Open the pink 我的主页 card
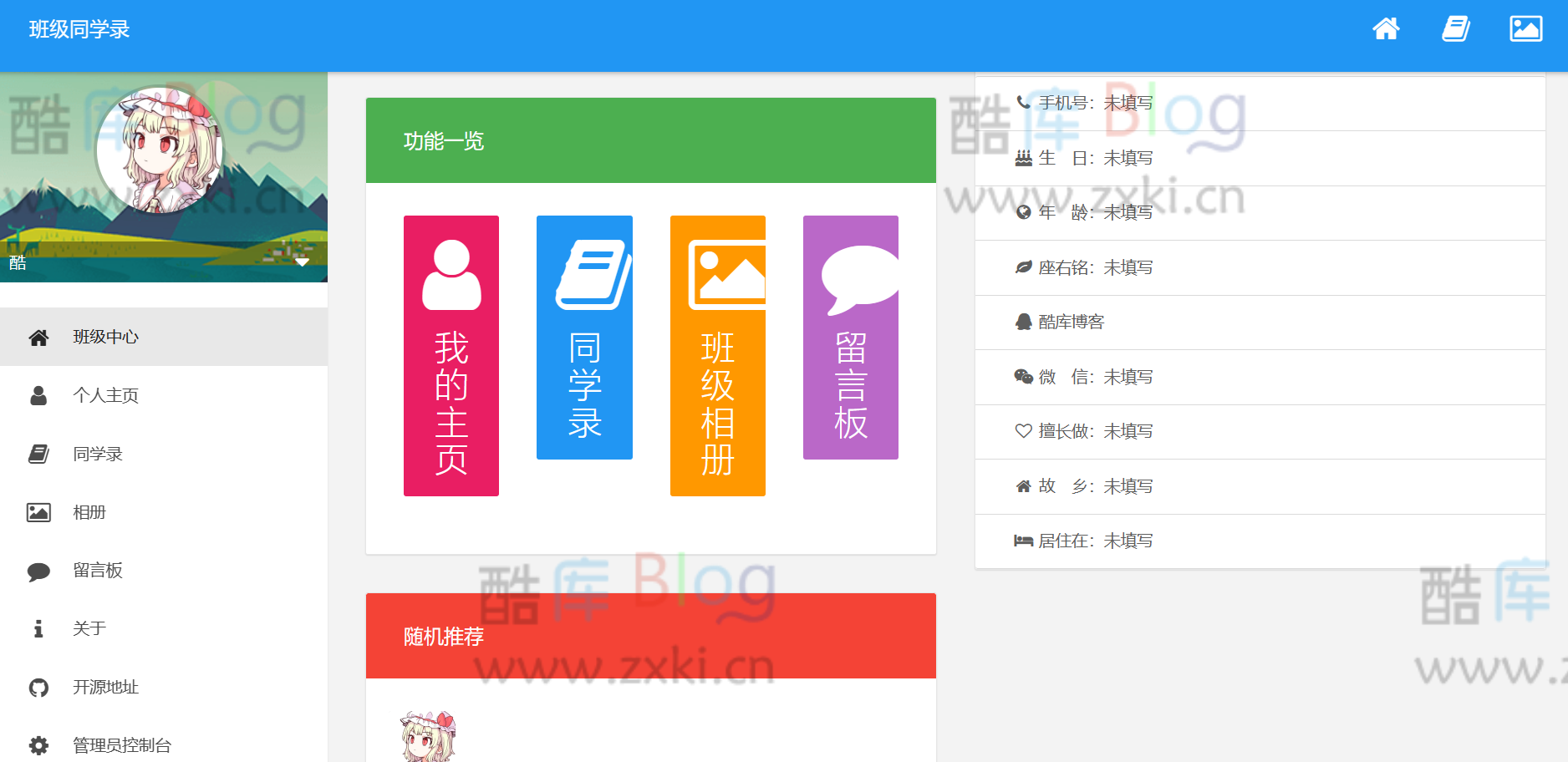This screenshot has width=1568, height=762. (451, 355)
